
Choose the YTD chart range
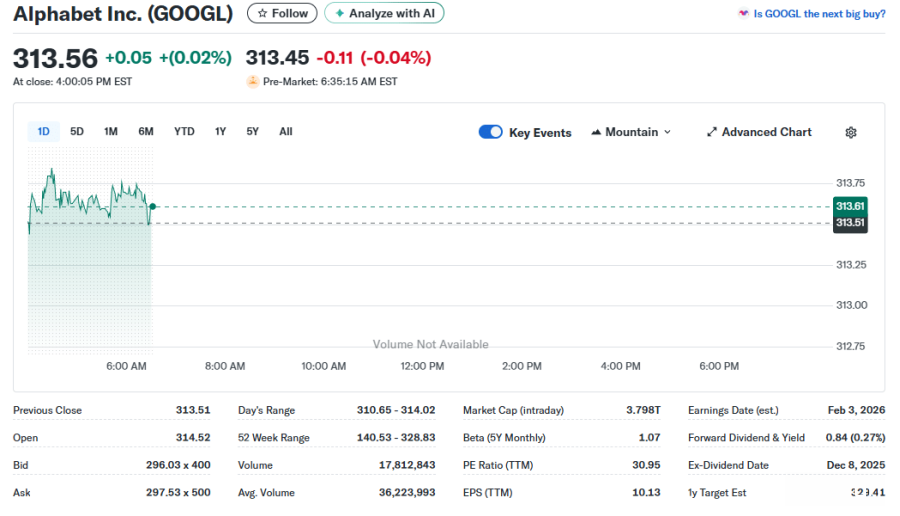click(x=184, y=132)
